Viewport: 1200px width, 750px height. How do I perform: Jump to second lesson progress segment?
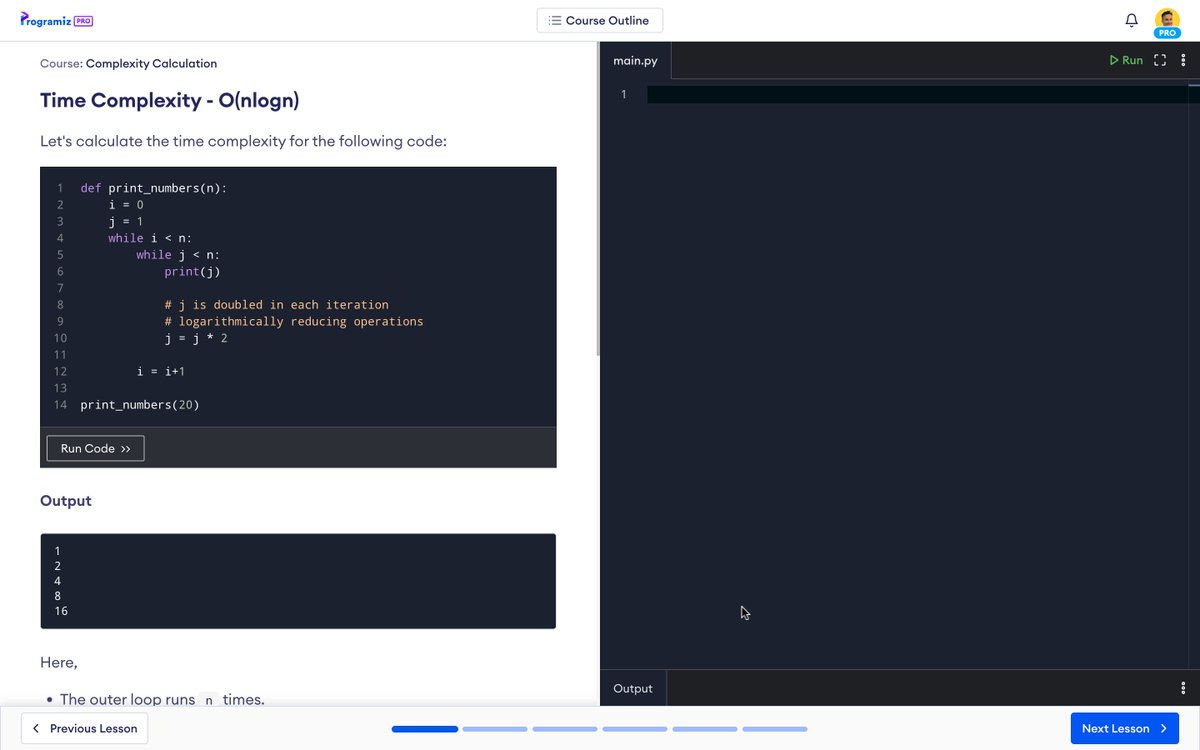(495, 729)
